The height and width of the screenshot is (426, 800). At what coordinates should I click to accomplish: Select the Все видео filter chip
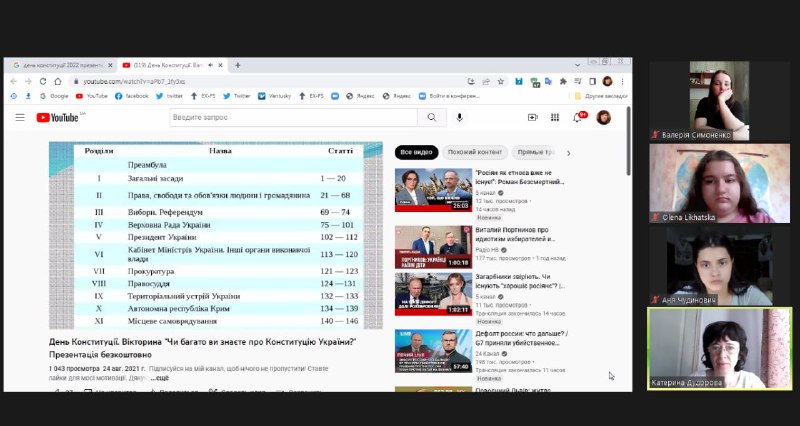pyautogui.click(x=416, y=153)
